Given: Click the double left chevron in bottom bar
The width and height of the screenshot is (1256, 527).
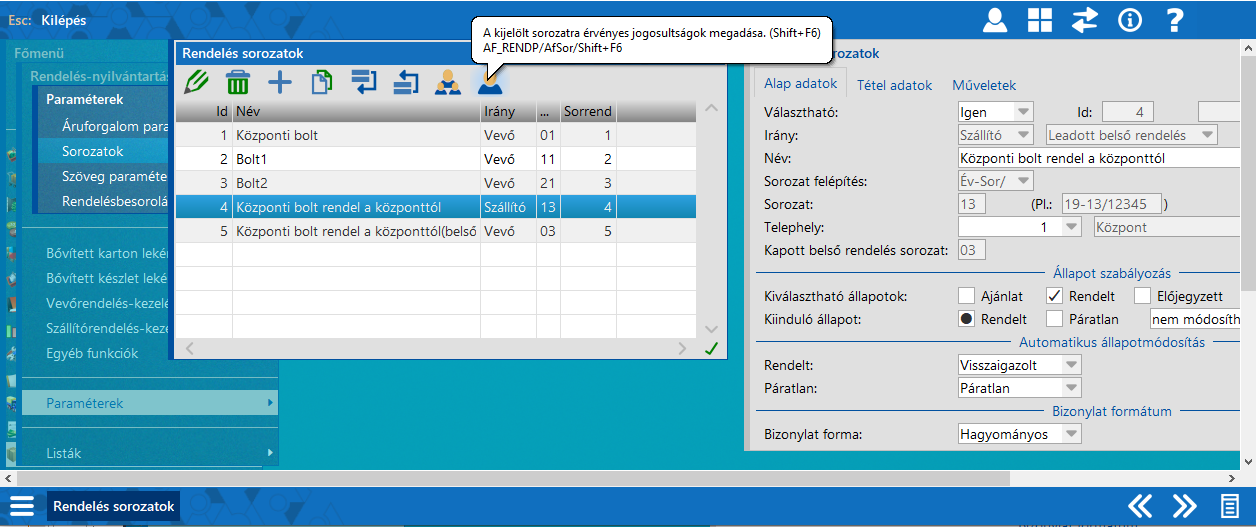Looking at the screenshot, I should coord(1140,506).
